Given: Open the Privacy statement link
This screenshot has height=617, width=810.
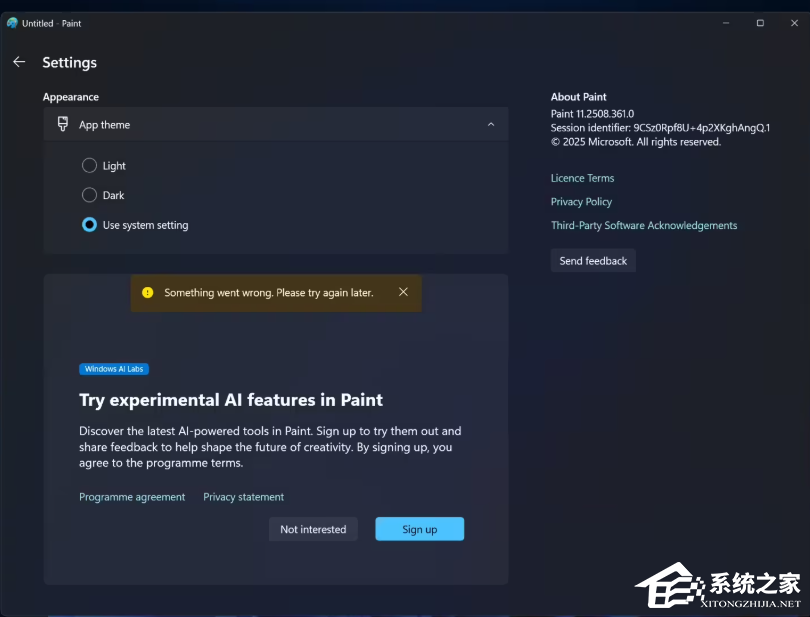Looking at the screenshot, I should tap(243, 496).
